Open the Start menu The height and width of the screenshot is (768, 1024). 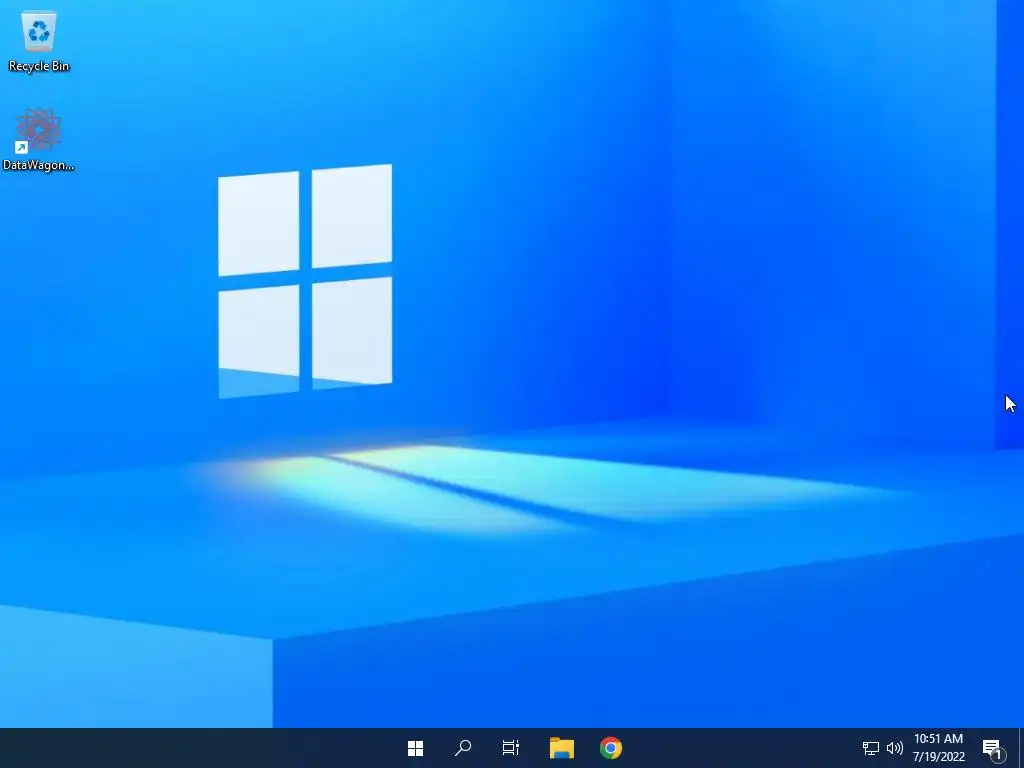point(415,748)
